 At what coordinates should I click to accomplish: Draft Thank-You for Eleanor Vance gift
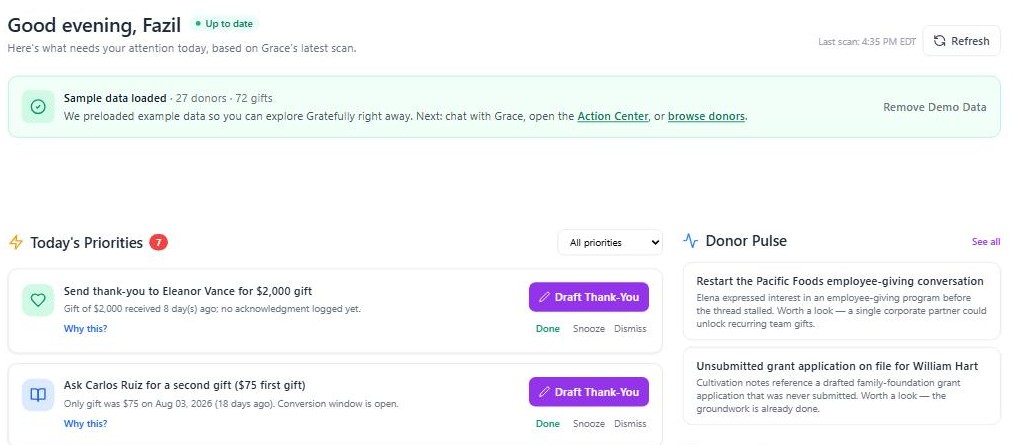[589, 297]
